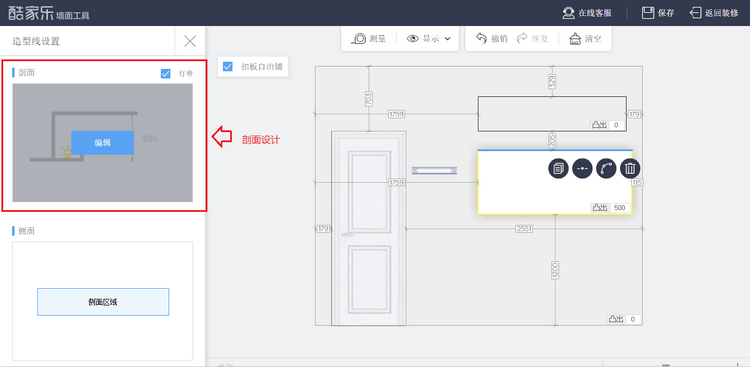Undo with the 撤销 button
The height and width of the screenshot is (367, 750).
tap(491, 39)
